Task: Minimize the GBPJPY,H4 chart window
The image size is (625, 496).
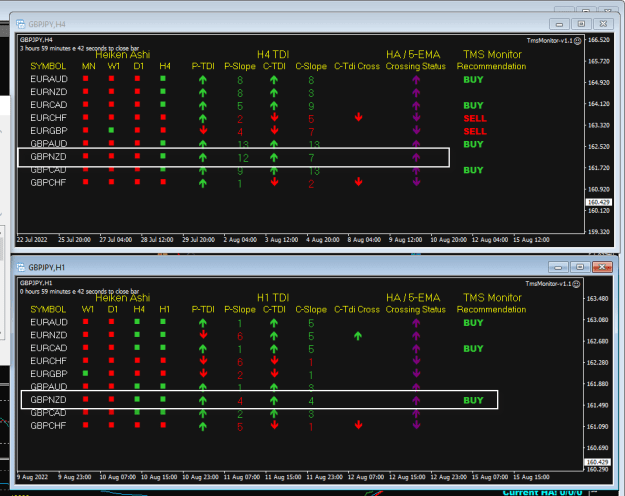Action: point(559,24)
